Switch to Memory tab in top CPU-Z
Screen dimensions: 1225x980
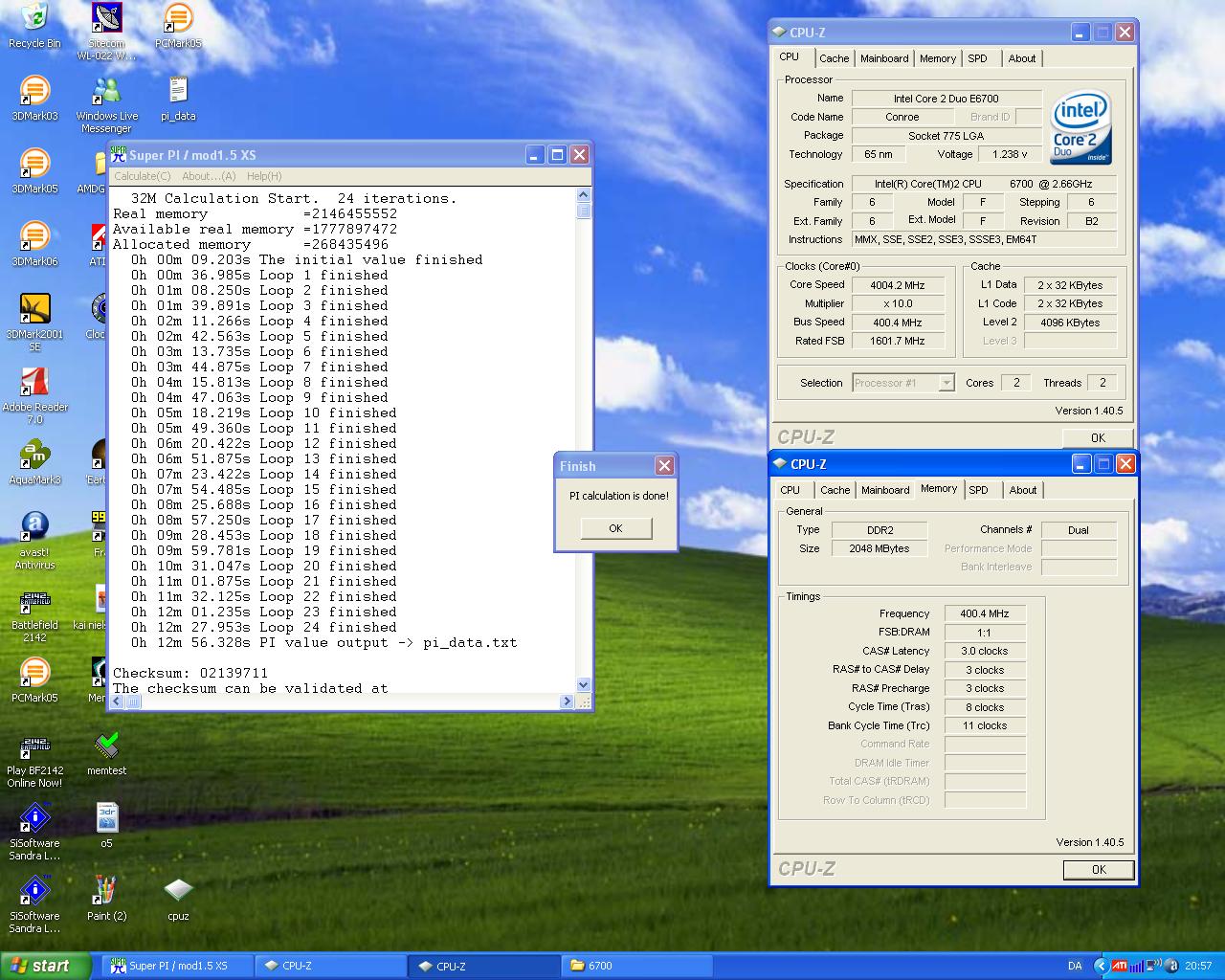click(938, 58)
